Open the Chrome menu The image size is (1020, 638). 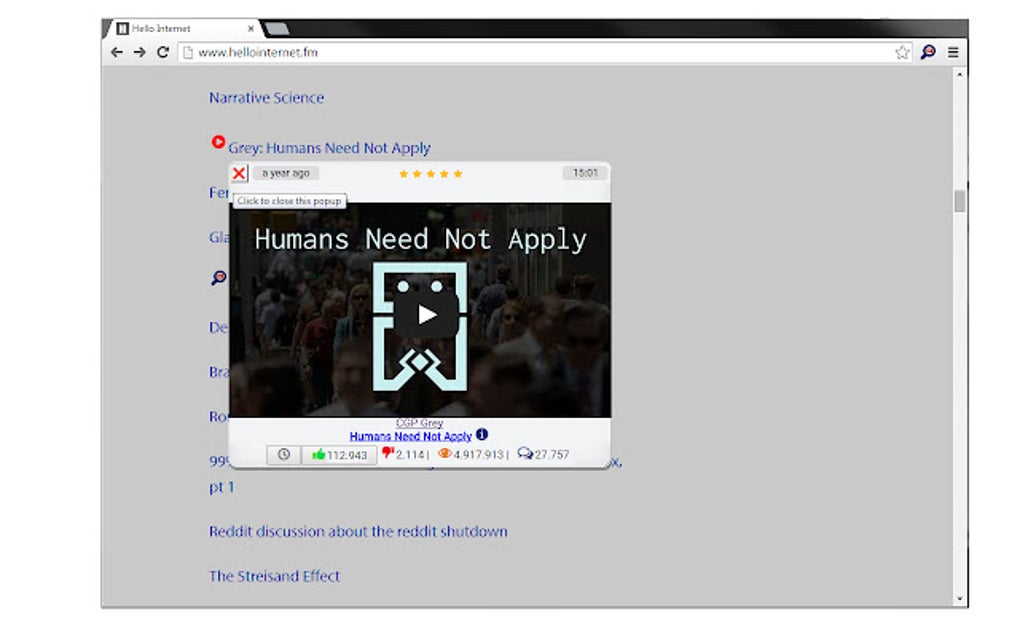pos(952,51)
